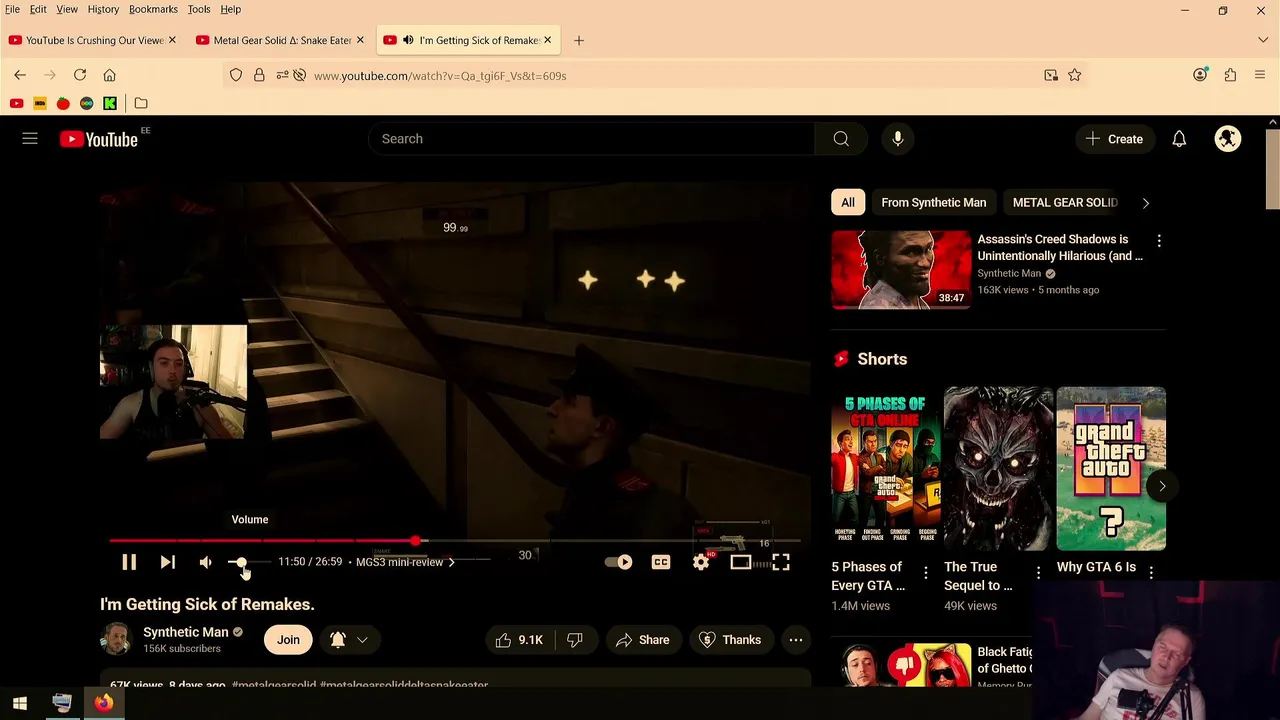Open the Create menu
1280x720 pixels.
(x=1114, y=139)
